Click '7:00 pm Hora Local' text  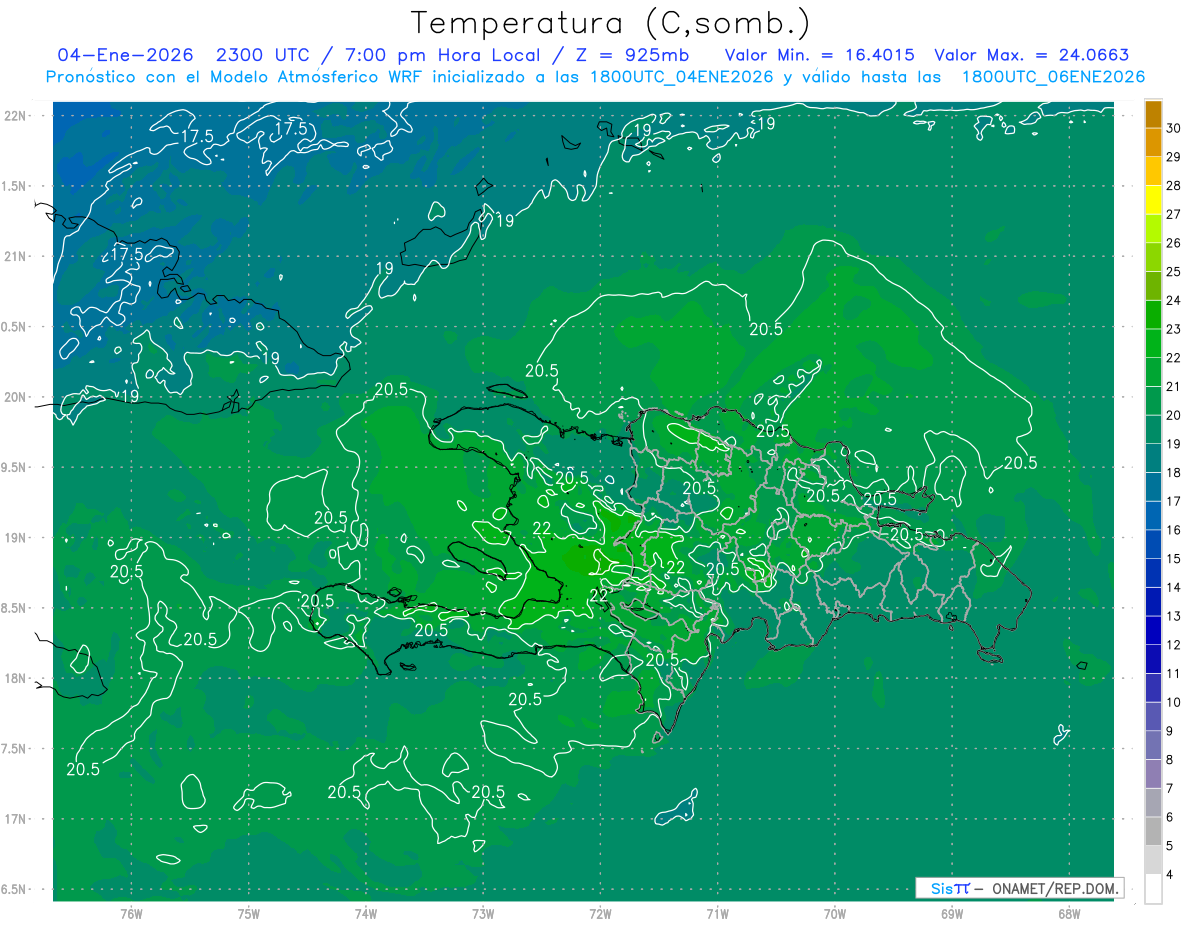(441, 55)
